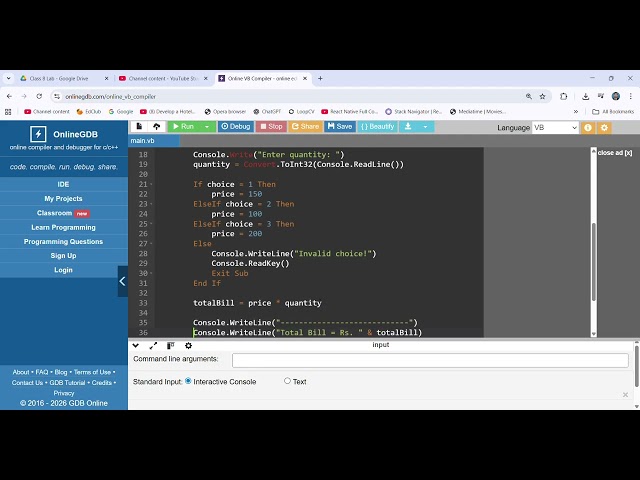Screen dimensions: 640x480
Task: Open the Blog footer link
Action: [61, 372]
